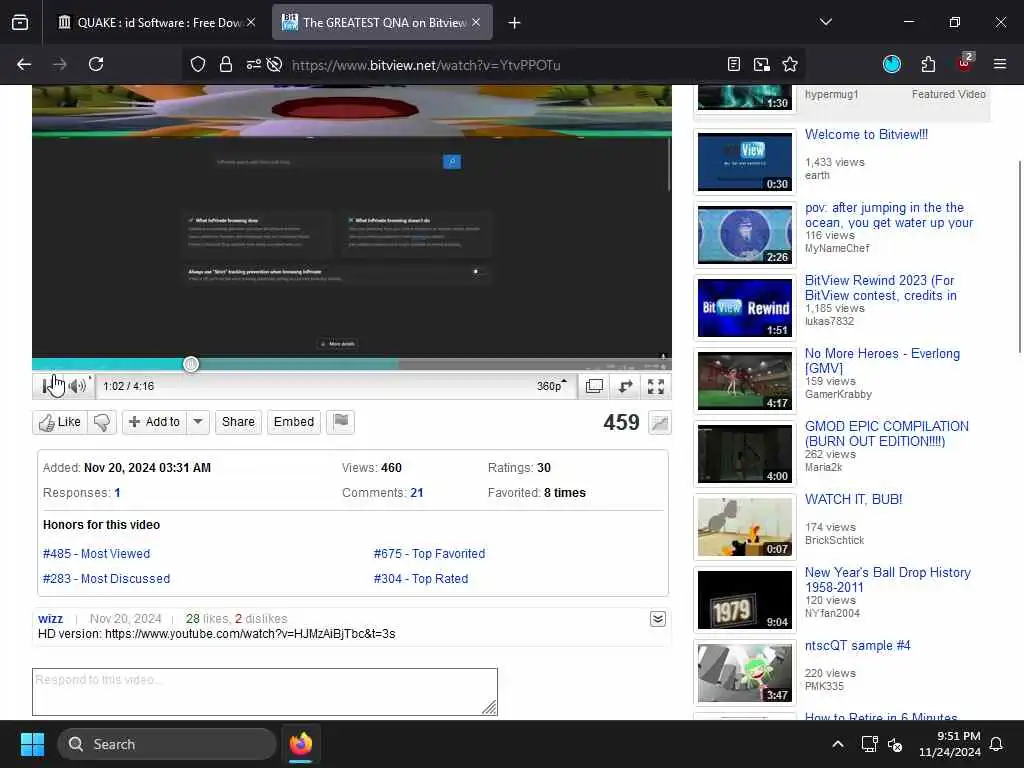The image size is (1024, 768).
Task: Open ntscQT sample #4 video link
Action: click(857, 646)
